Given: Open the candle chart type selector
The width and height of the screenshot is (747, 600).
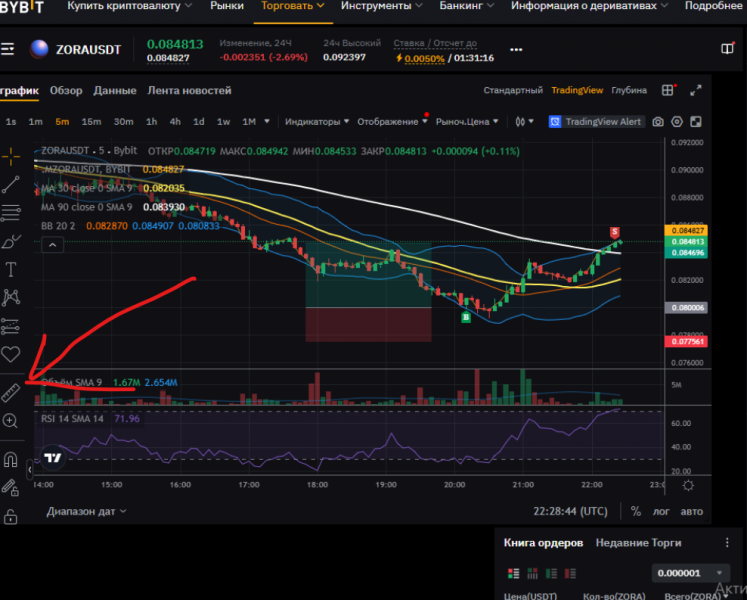Looking at the screenshot, I should [x=524, y=122].
